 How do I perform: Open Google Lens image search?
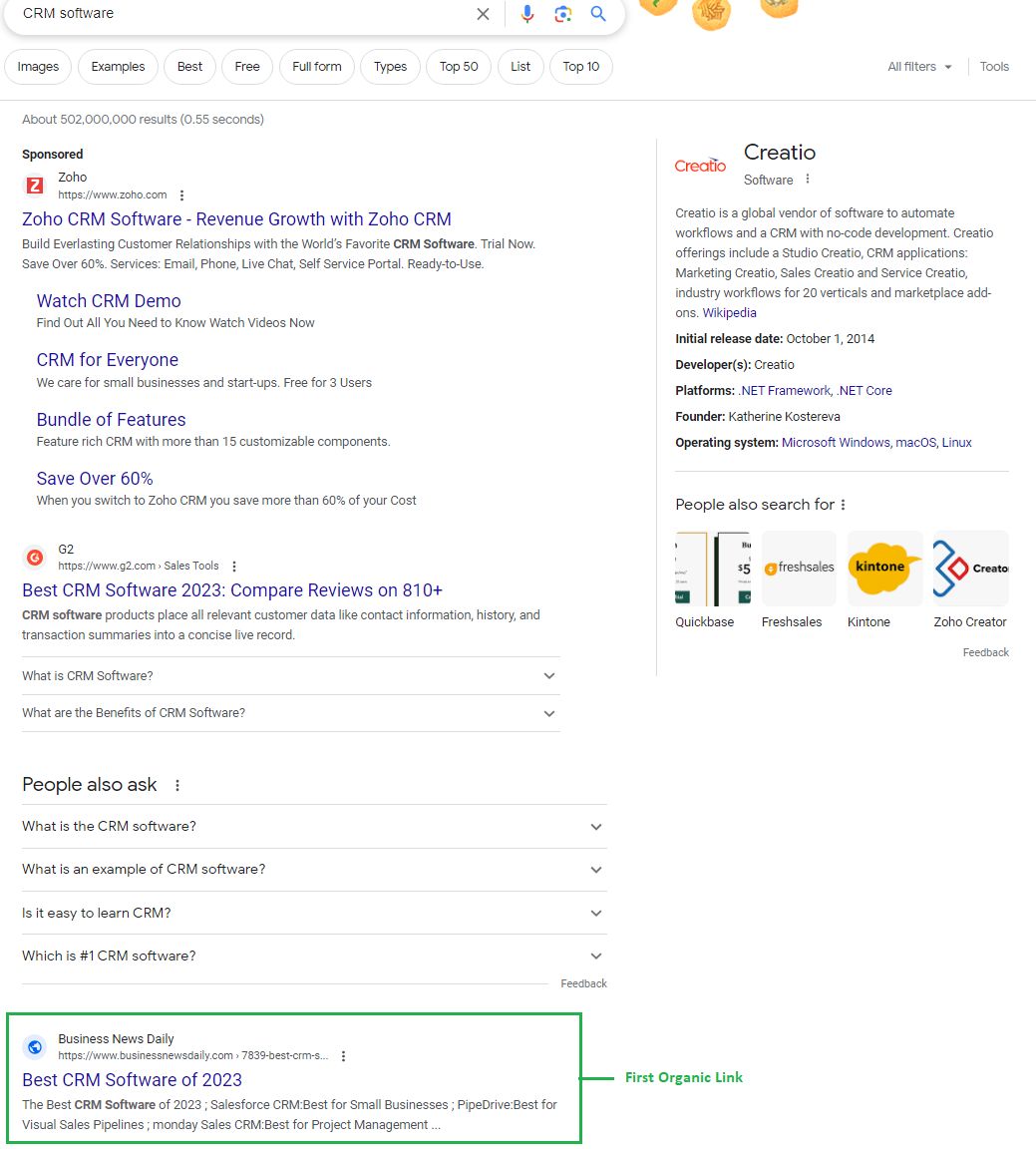click(562, 15)
